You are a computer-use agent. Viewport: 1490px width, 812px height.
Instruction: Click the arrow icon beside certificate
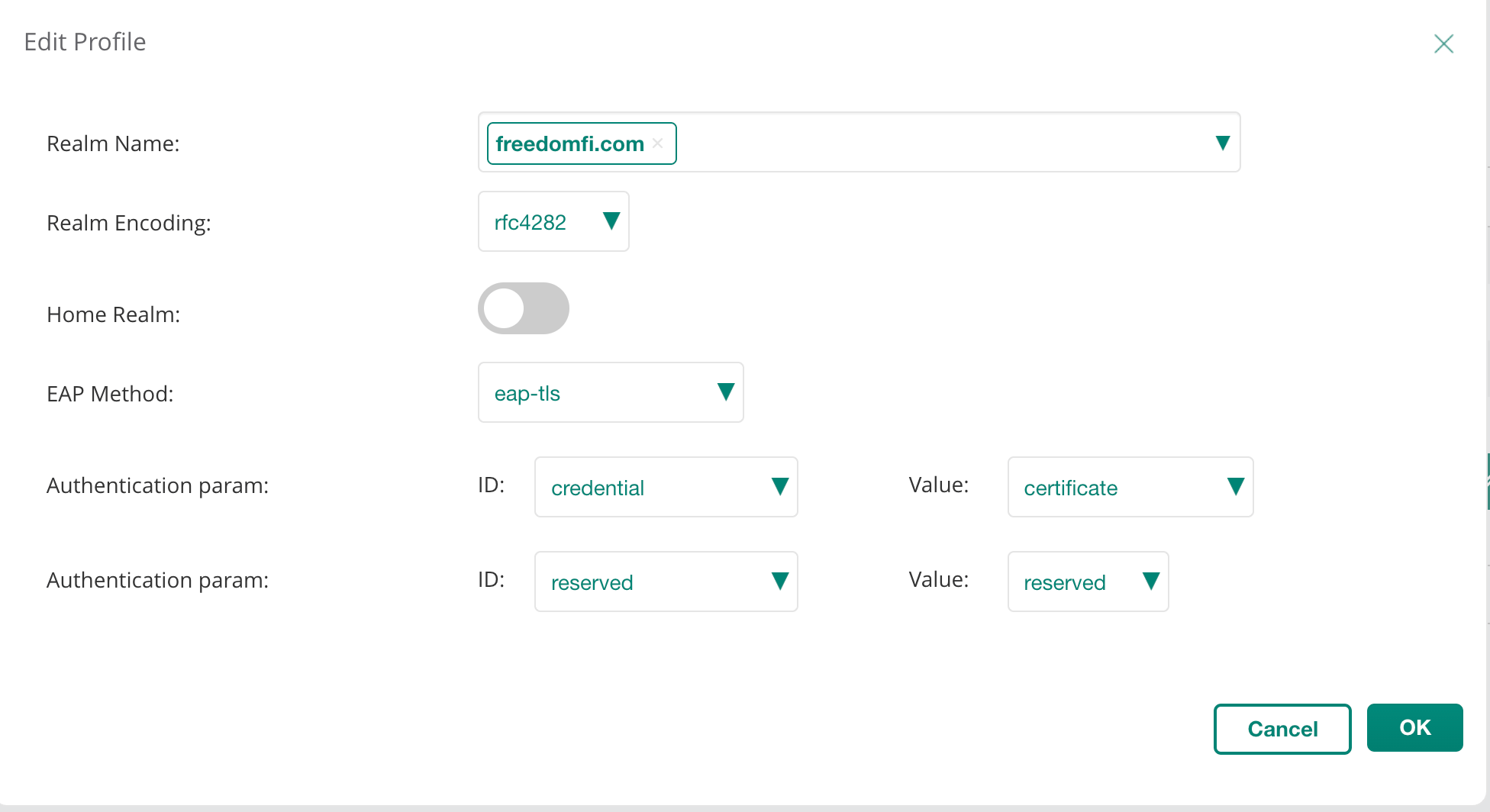pyautogui.click(x=1235, y=487)
